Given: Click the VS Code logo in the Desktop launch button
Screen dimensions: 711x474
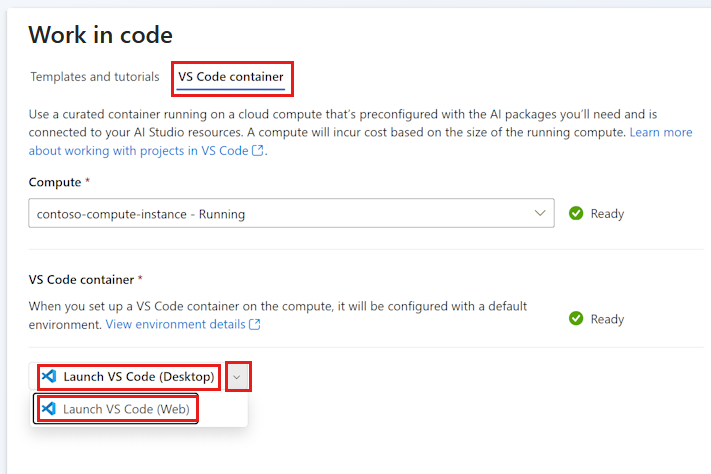Looking at the screenshot, I should coord(49,376).
